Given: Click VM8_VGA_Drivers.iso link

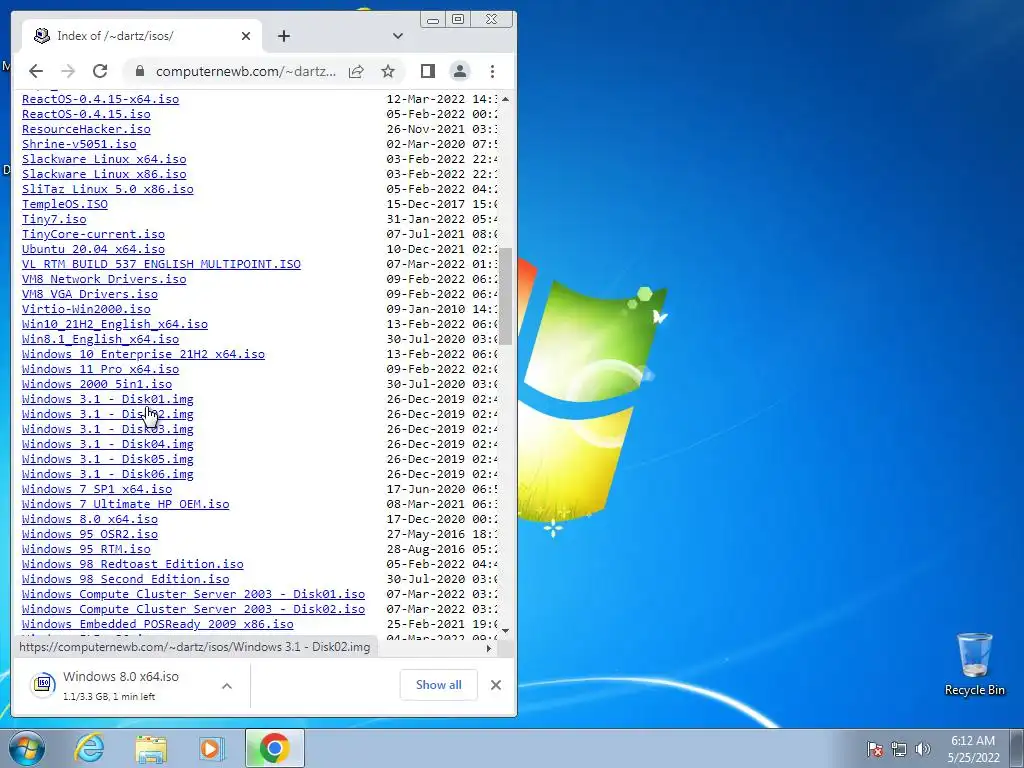Looking at the screenshot, I should 89,295.
